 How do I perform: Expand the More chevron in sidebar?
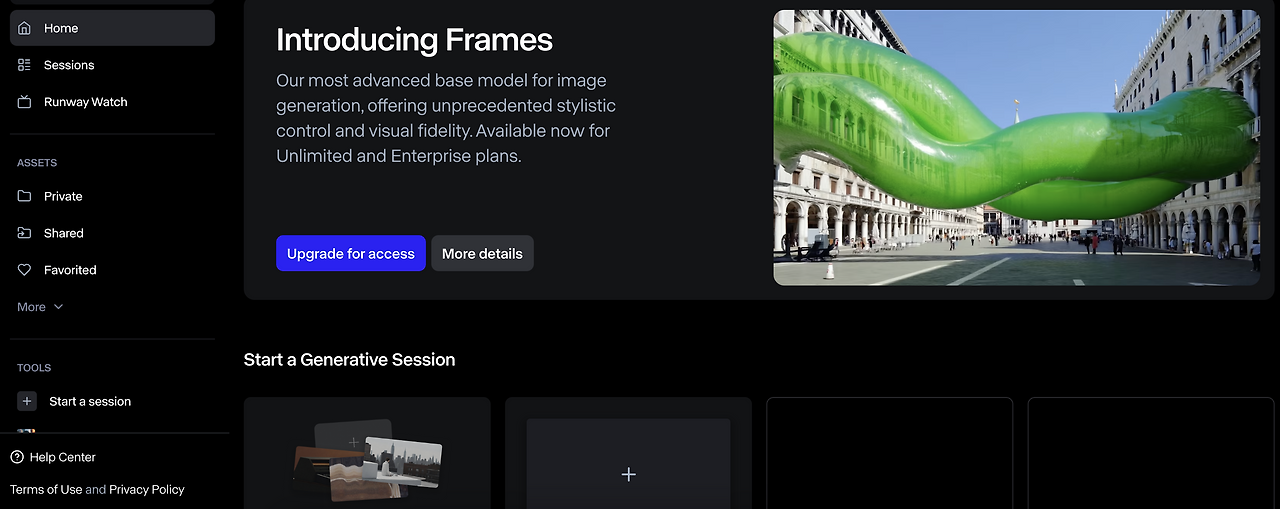[x=58, y=307]
